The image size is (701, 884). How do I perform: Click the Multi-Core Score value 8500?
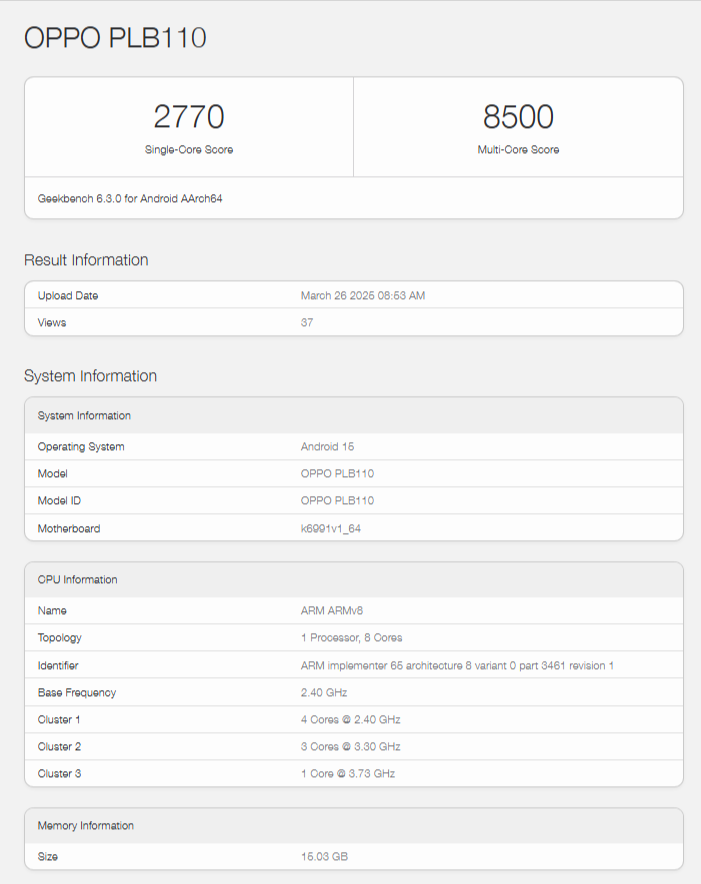click(x=518, y=116)
